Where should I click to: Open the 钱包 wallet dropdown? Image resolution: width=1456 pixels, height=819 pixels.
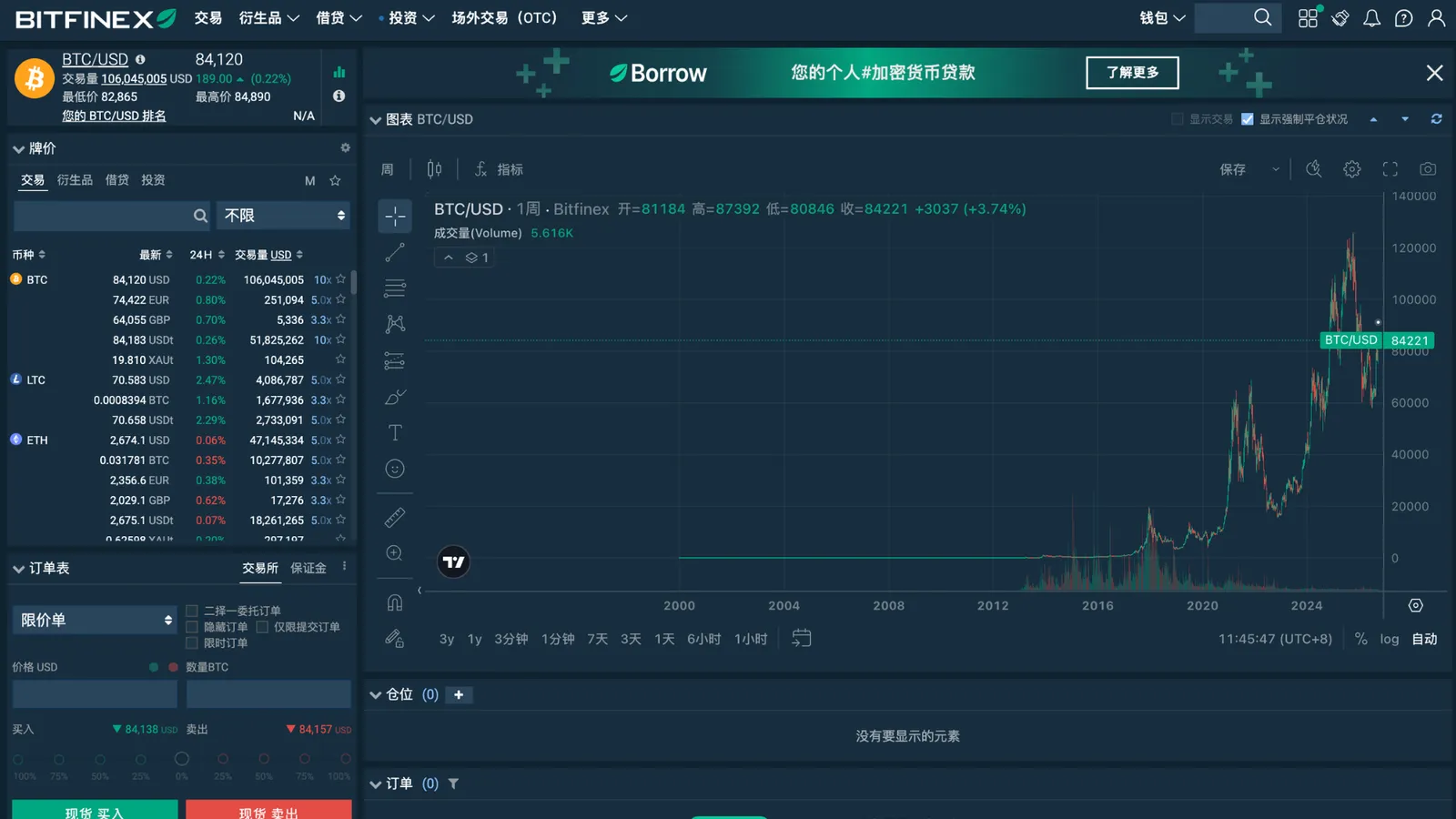point(1162,18)
